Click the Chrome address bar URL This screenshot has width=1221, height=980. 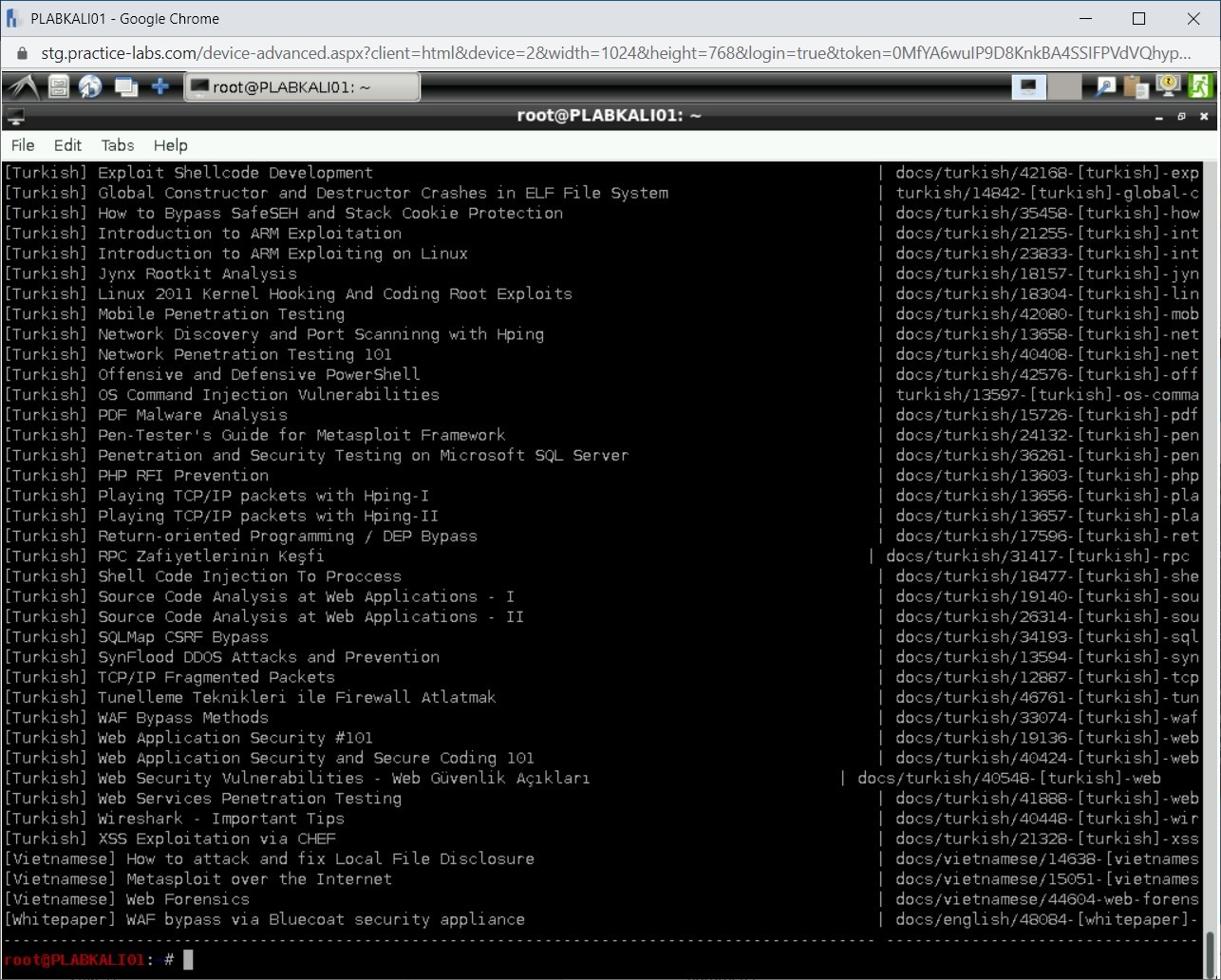[608, 53]
